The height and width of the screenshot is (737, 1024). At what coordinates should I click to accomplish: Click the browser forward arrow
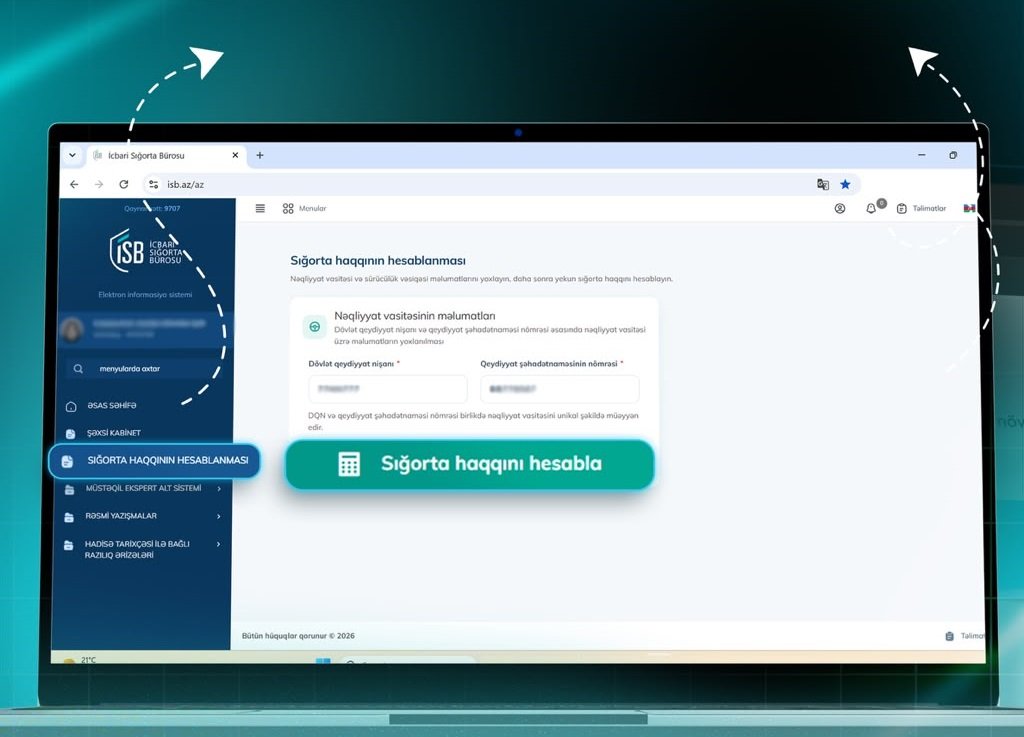tap(99, 185)
